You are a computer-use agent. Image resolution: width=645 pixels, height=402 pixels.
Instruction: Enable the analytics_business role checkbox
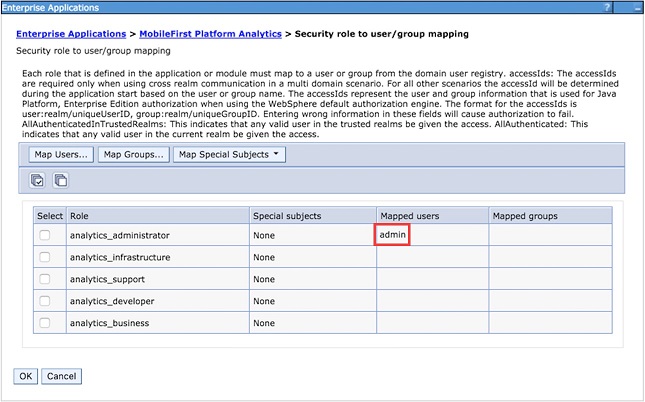point(44,323)
